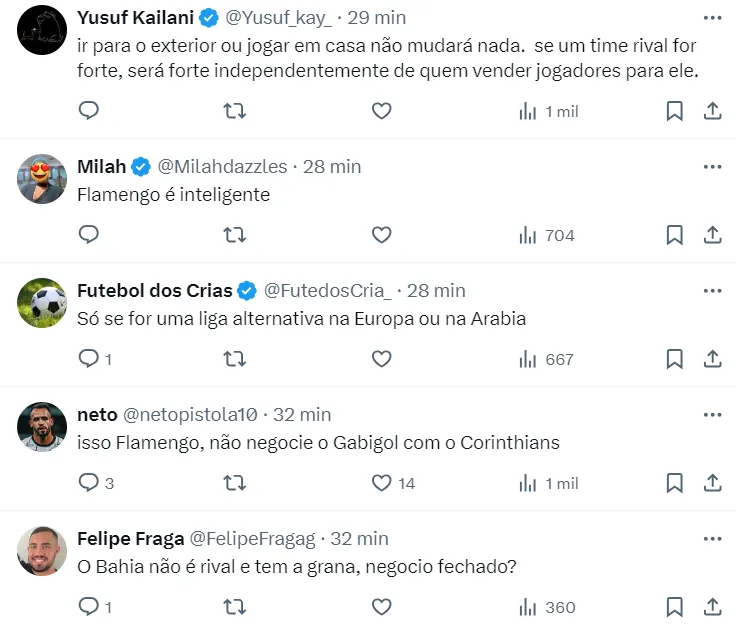
Task: Bookmark Felipe Fraga's tweet
Action: [675, 607]
